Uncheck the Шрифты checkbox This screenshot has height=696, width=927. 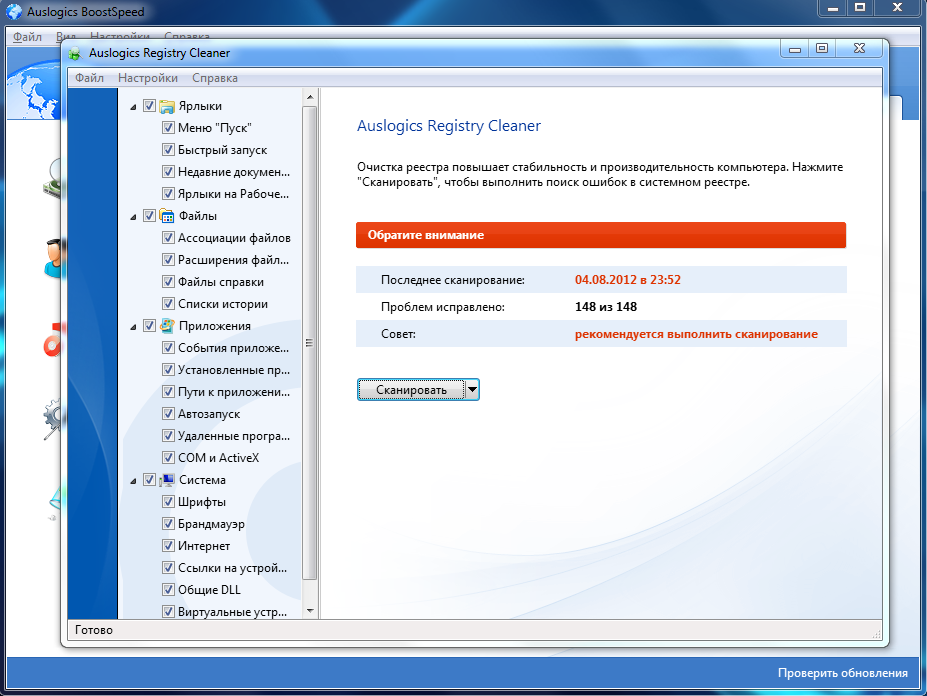168,501
